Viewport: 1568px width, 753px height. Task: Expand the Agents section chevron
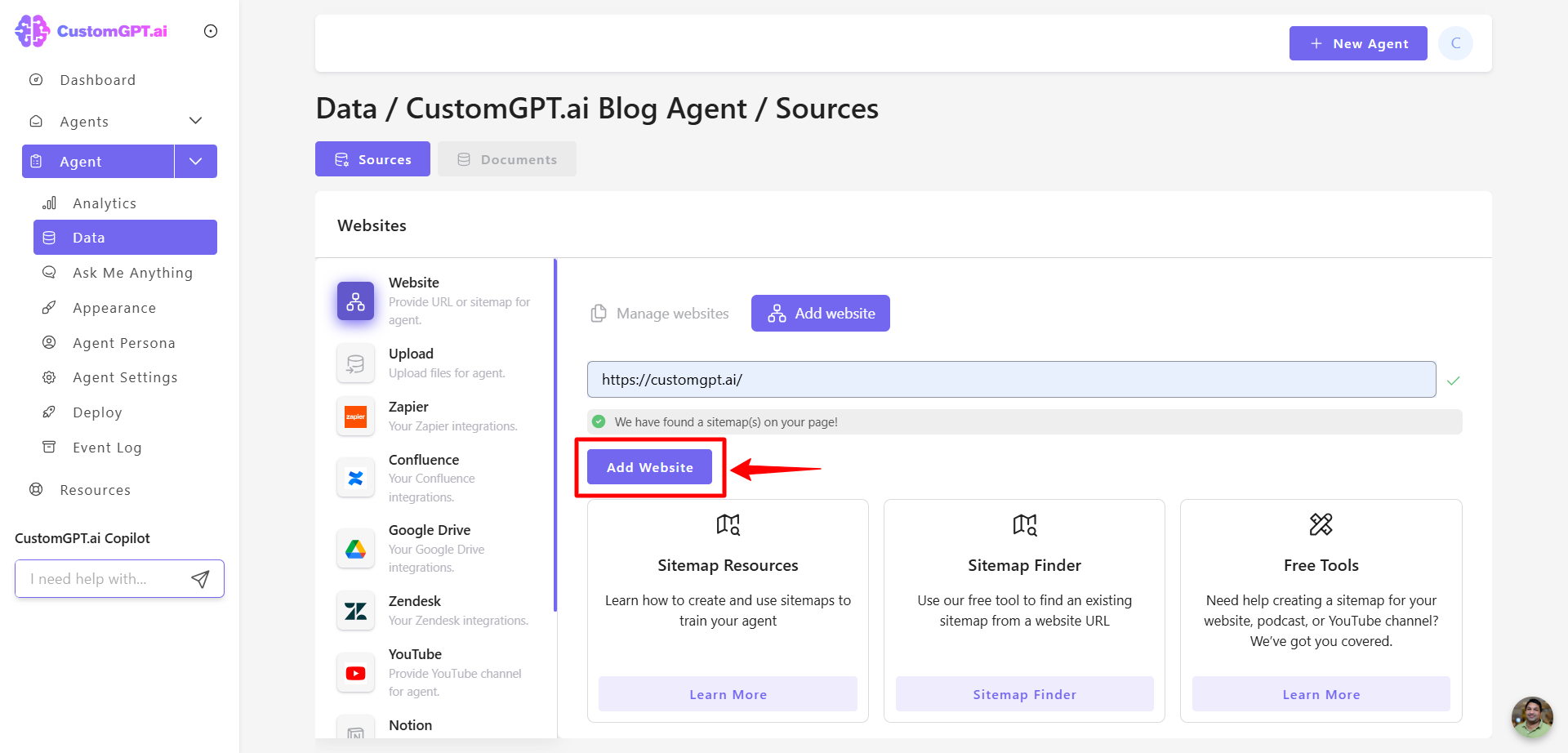pyautogui.click(x=195, y=121)
